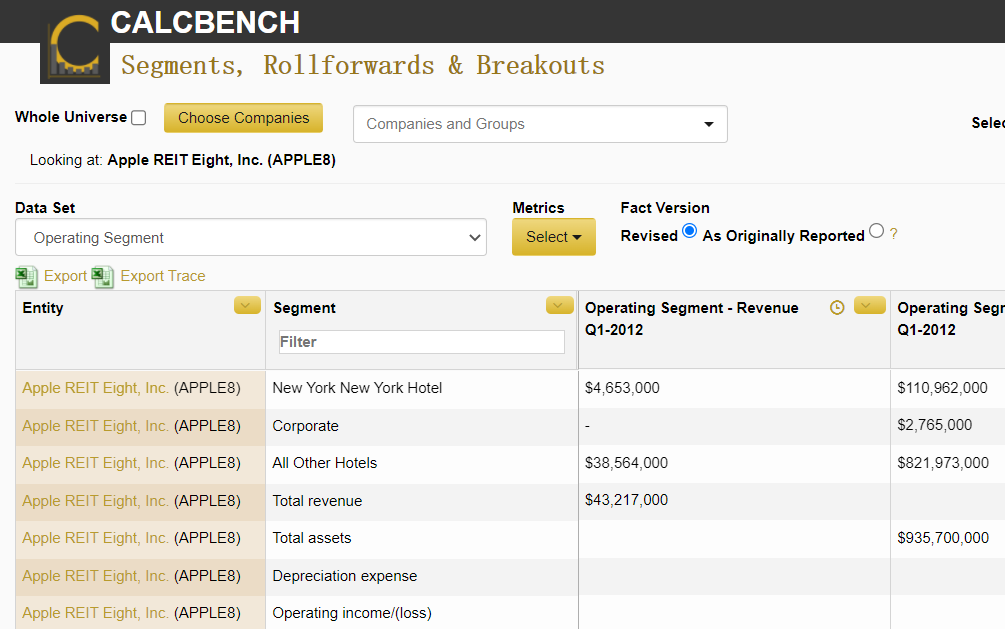Image resolution: width=1005 pixels, height=629 pixels.
Task: Click the Choose Companies button
Action: pos(244,118)
